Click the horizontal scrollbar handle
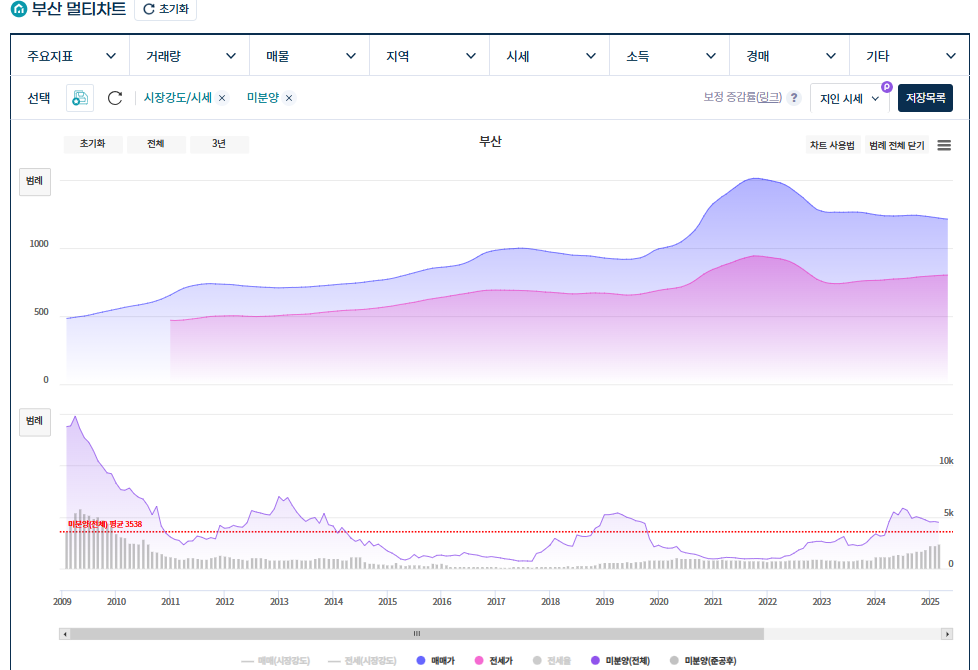Viewport: 978px width, 670px height. [417, 634]
